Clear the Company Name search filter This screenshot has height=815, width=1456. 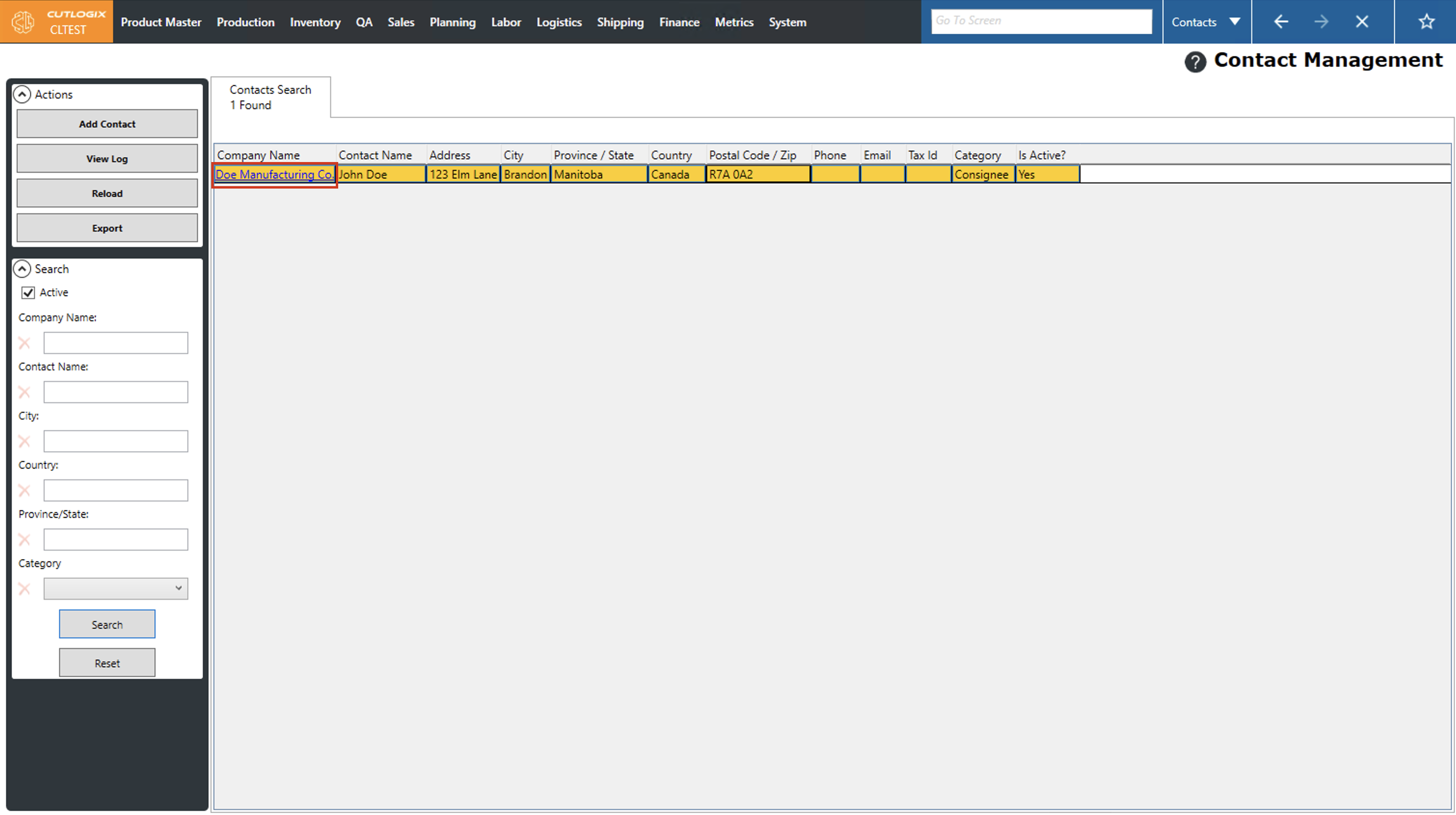click(24, 343)
